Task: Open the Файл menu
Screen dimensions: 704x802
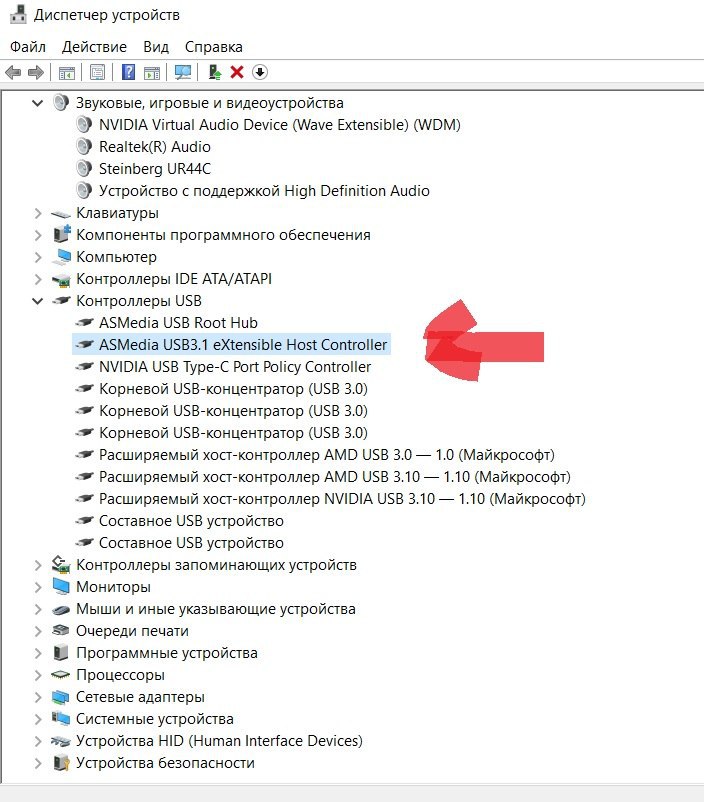Action: [28, 47]
